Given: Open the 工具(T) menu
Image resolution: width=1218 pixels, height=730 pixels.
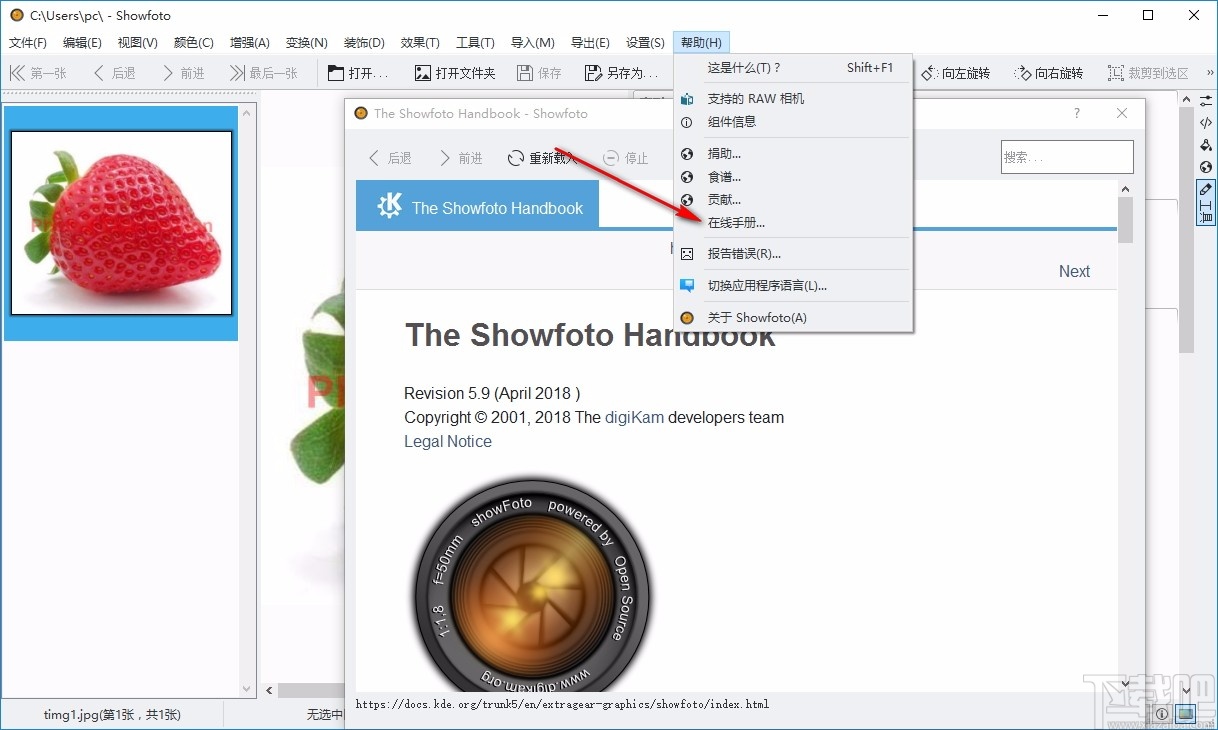Looking at the screenshot, I should pos(475,43).
